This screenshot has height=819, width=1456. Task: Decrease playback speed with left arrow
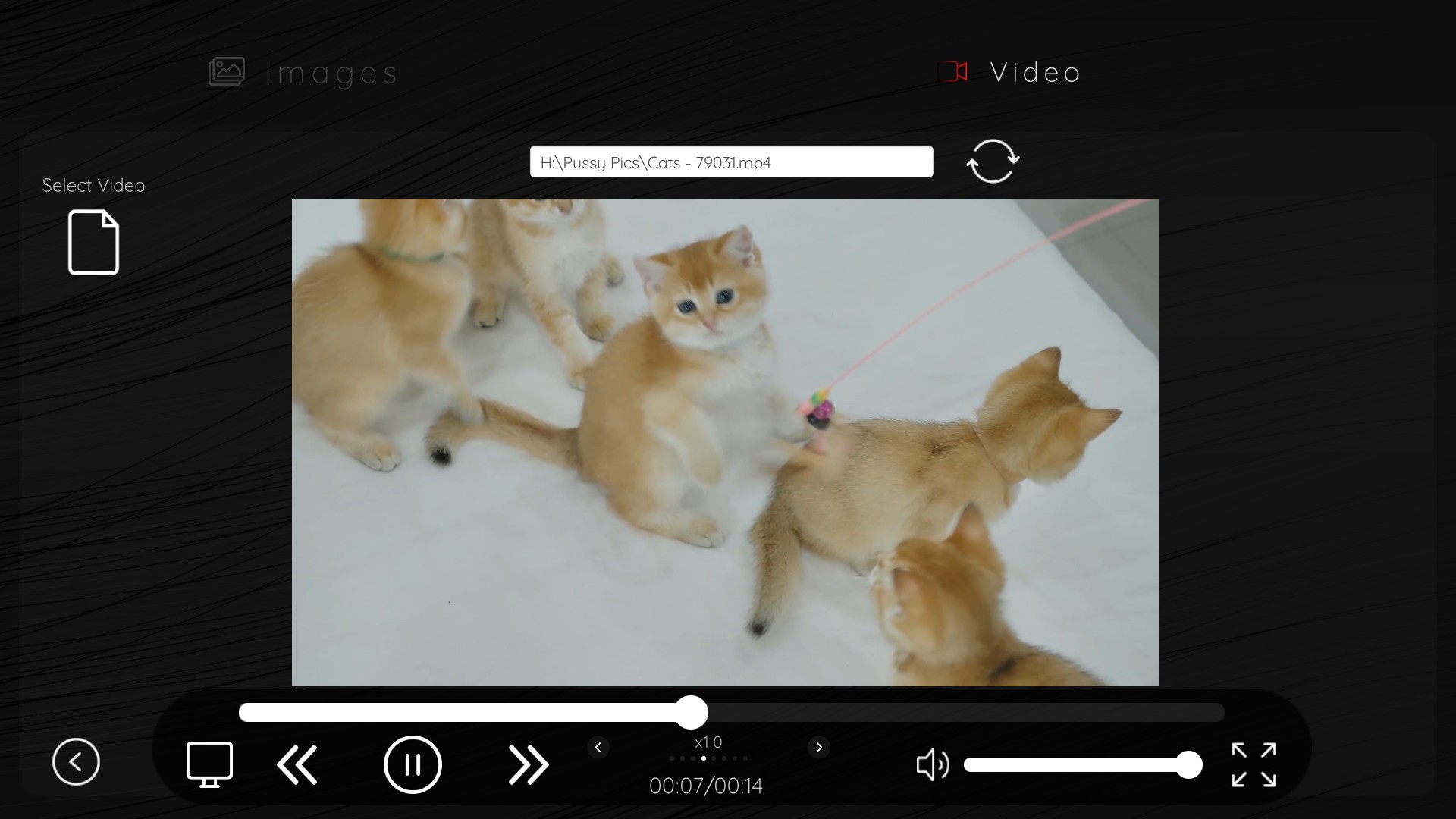click(x=598, y=748)
